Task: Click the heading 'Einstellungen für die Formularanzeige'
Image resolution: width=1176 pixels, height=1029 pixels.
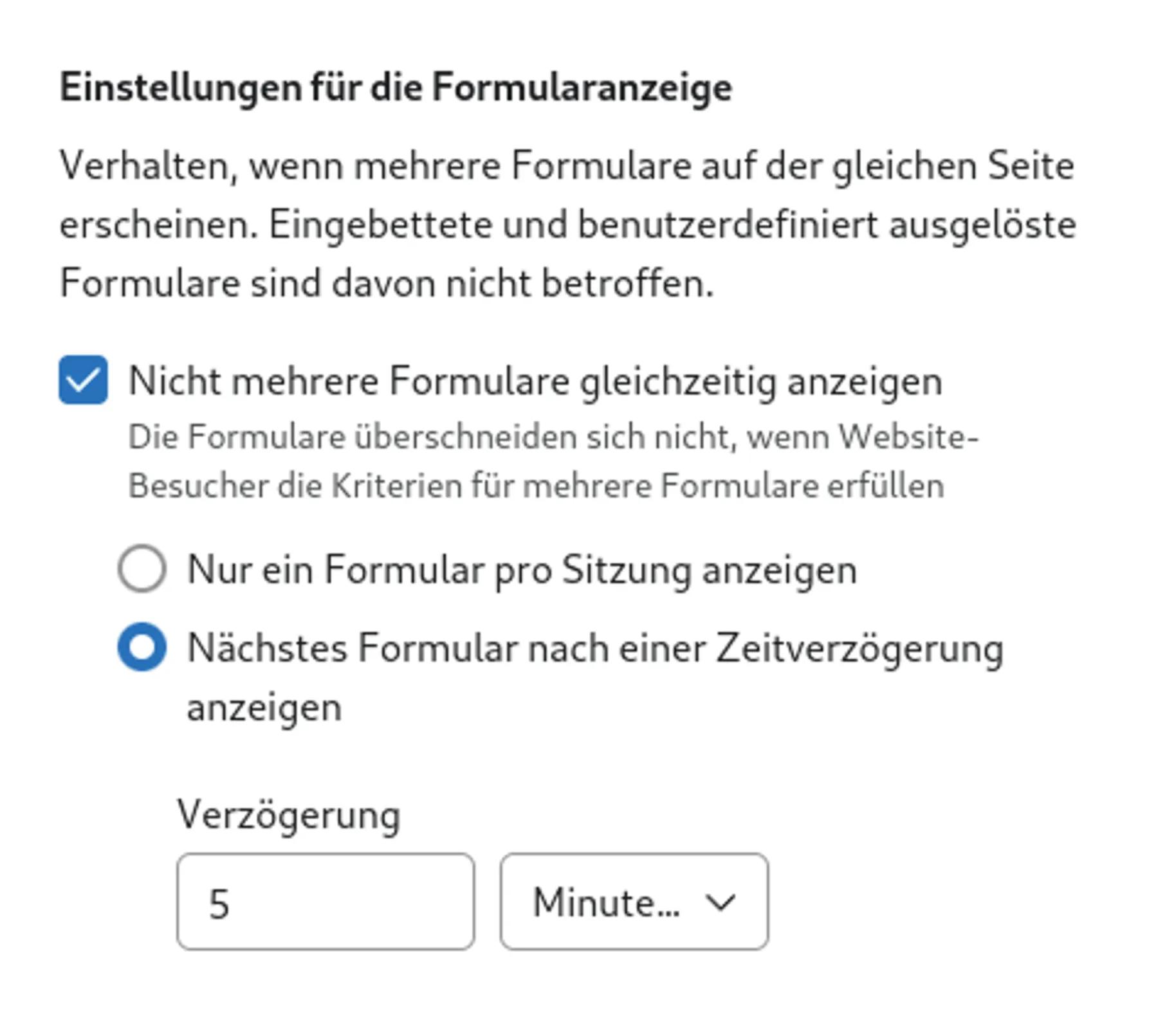Action: click(396, 87)
